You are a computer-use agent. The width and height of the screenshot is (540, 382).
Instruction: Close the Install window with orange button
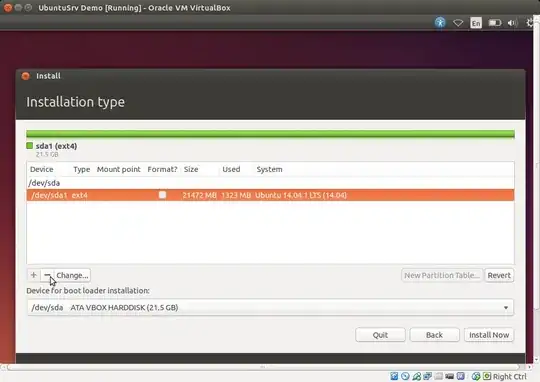point(25,76)
